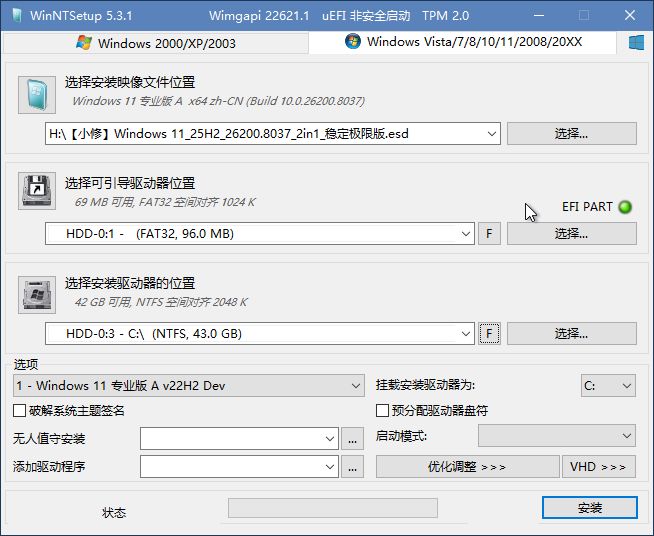Open the mount drive letter C: dropdown
Image resolution: width=654 pixels, height=536 pixels.
coord(608,385)
